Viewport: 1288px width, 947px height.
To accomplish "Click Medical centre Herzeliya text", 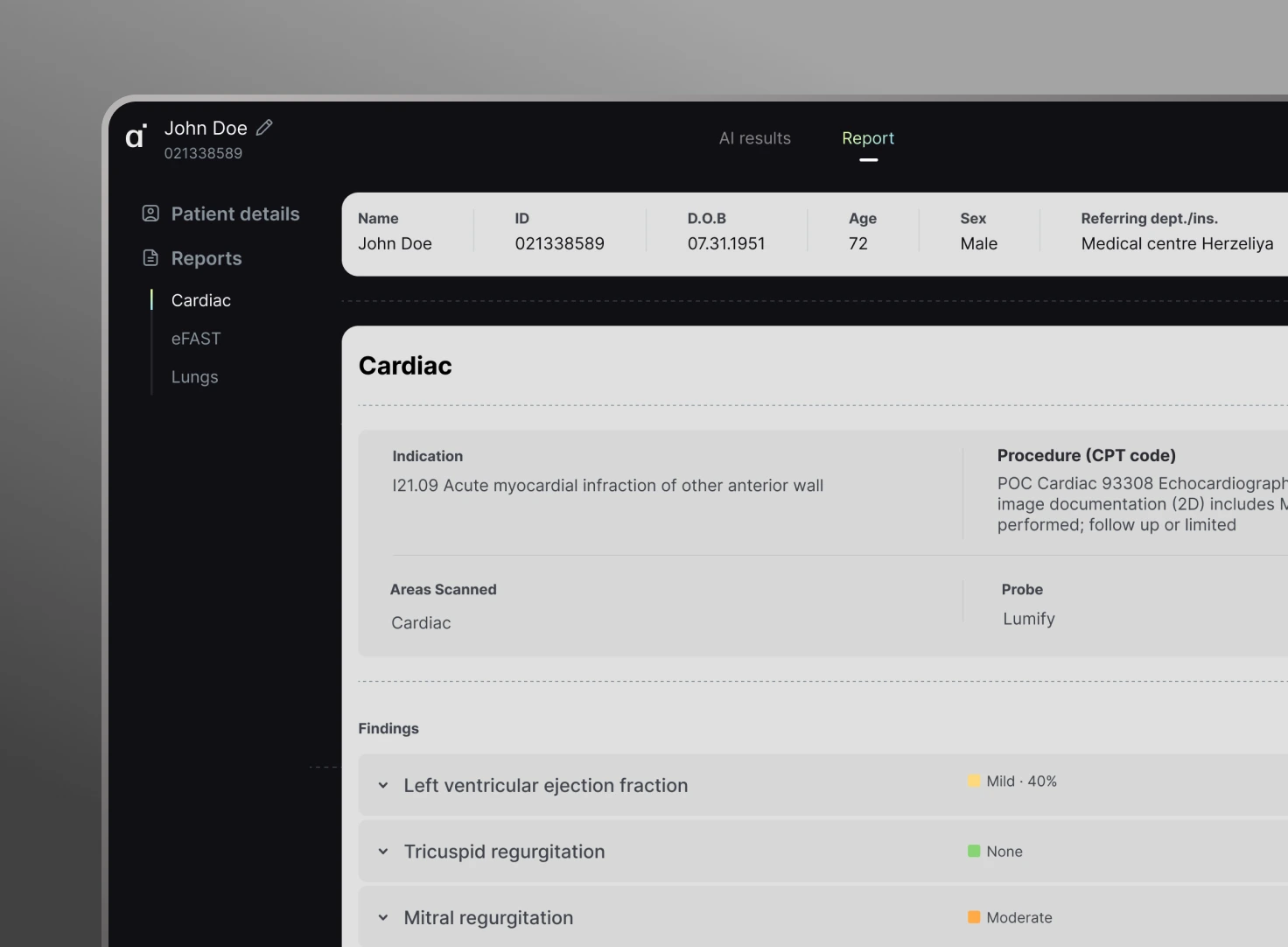I will [x=1177, y=243].
